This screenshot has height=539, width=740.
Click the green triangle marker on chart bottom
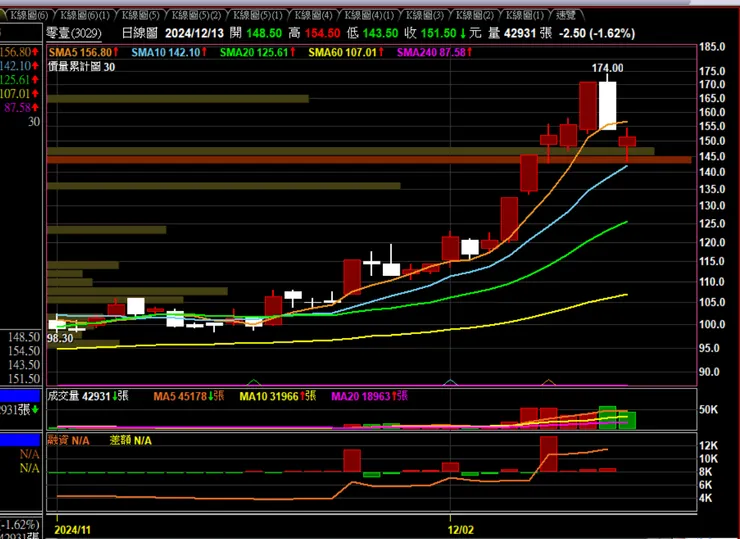[x=254, y=382]
